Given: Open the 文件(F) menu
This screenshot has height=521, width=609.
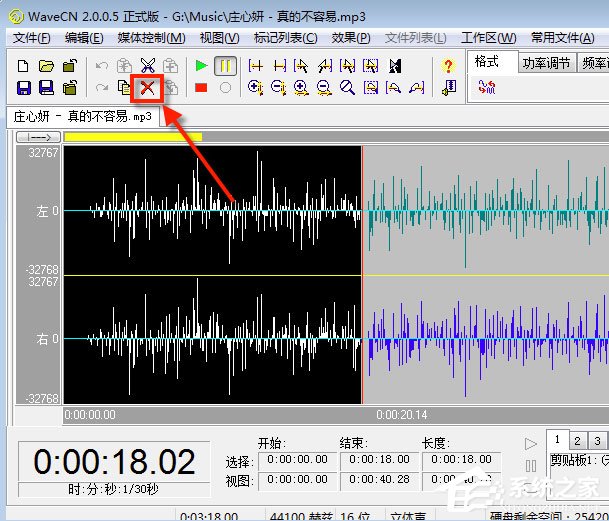Looking at the screenshot, I should [32, 38].
